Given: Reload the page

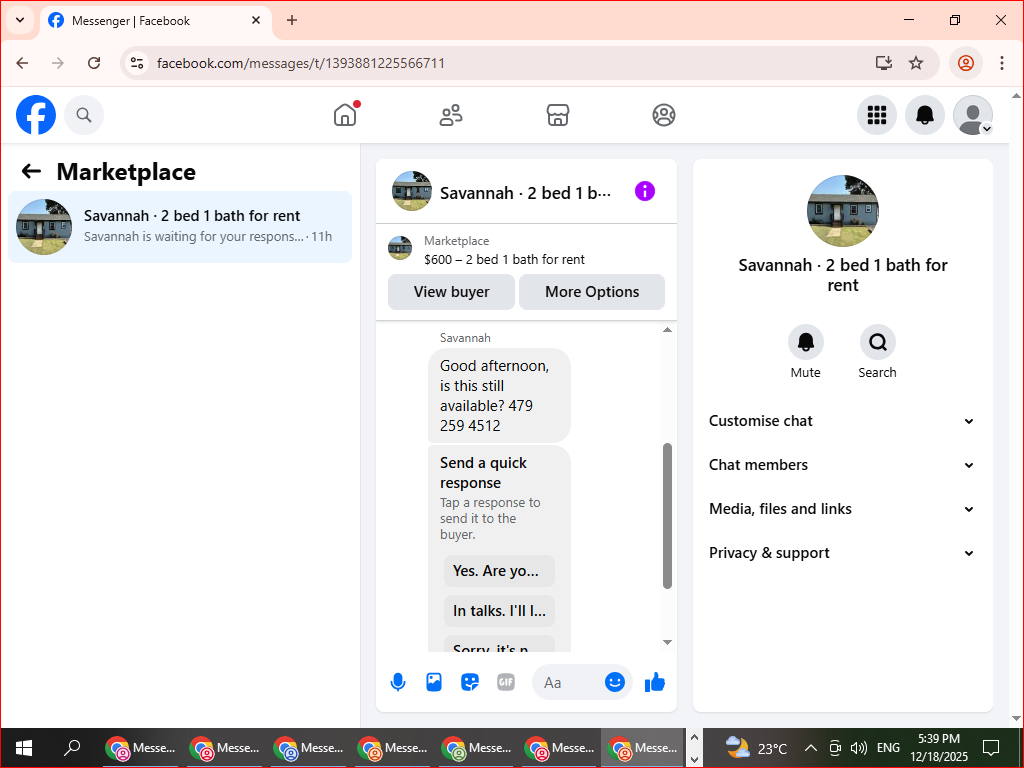Looking at the screenshot, I should pyautogui.click(x=94, y=63).
